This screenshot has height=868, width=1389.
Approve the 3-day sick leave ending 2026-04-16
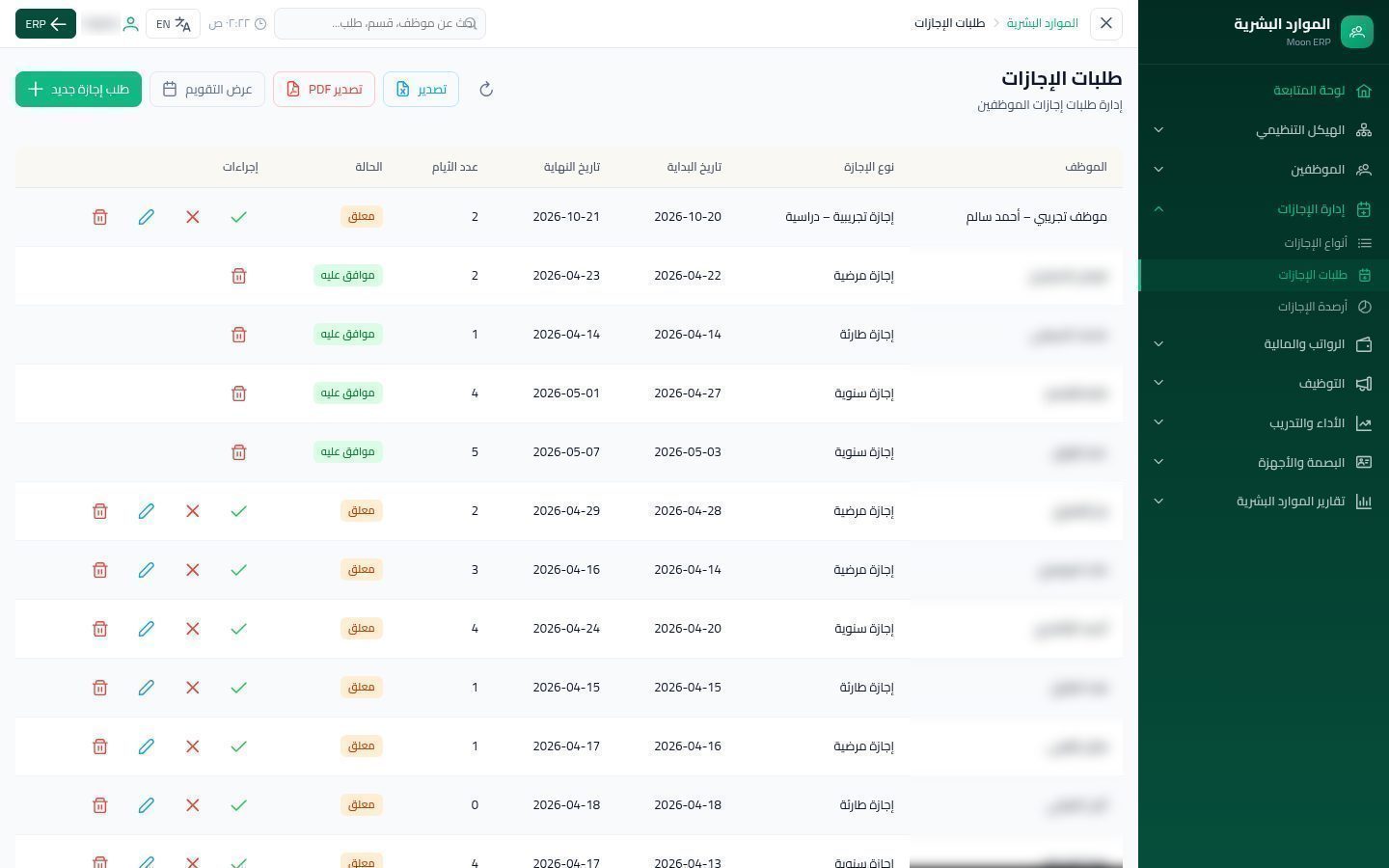tap(239, 570)
